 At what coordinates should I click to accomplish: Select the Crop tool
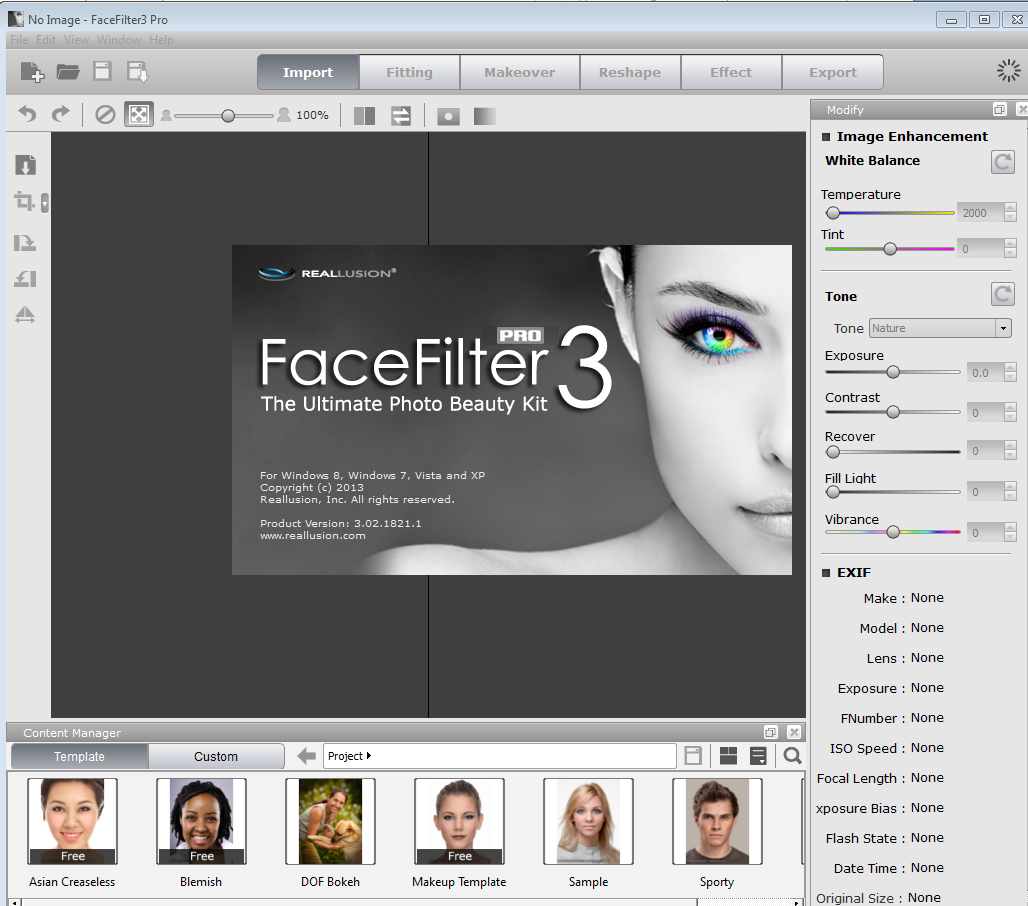[x=24, y=201]
